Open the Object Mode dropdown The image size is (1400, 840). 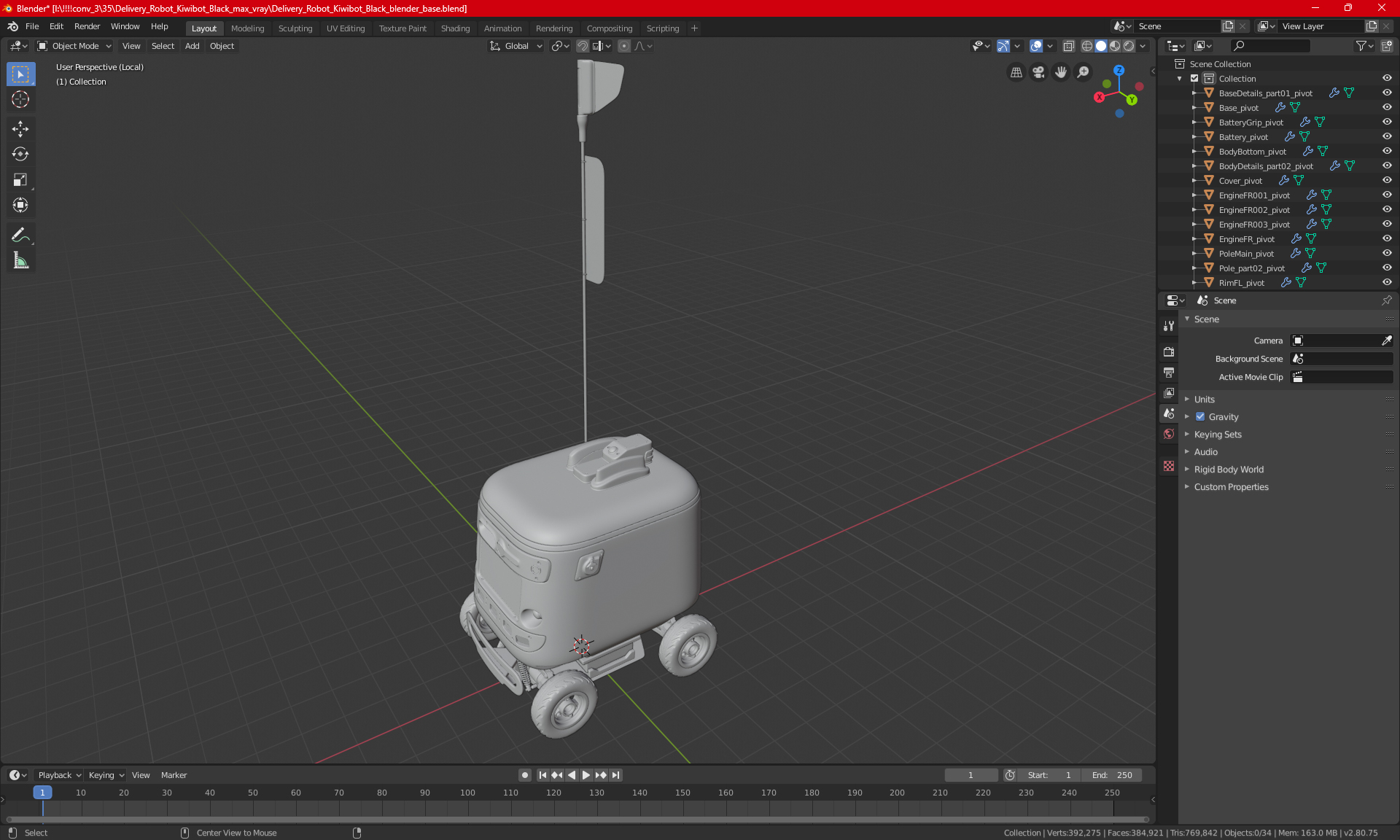[74, 46]
